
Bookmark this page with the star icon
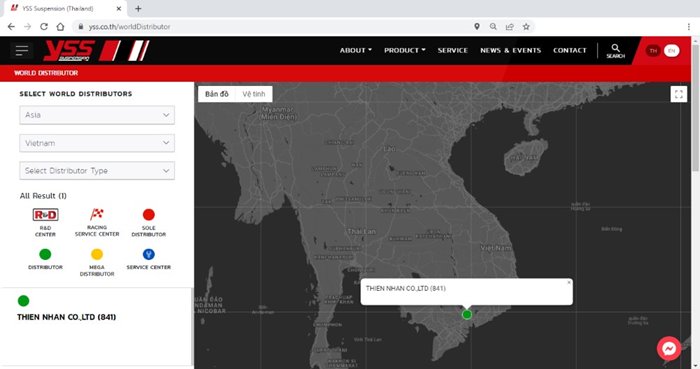coord(526,27)
